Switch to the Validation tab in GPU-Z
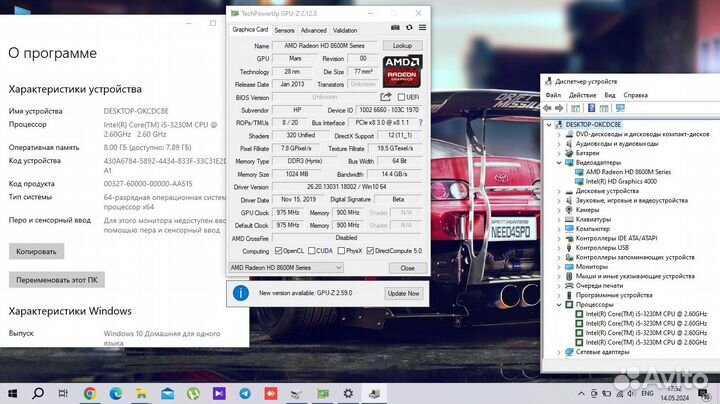Image resolution: width=720 pixels, height=404 pixels. (345, 30)
